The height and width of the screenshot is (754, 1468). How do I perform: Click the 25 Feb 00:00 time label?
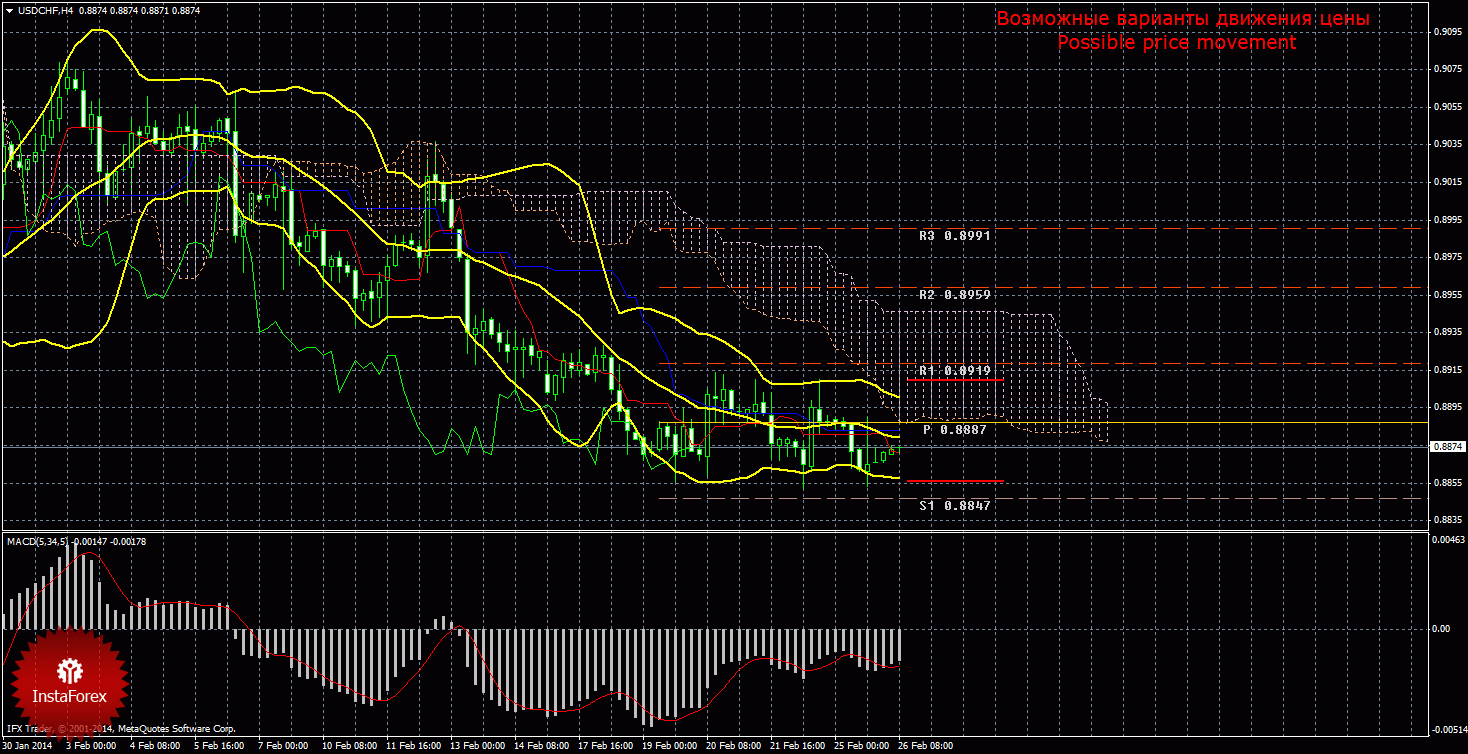pos(861,746)
